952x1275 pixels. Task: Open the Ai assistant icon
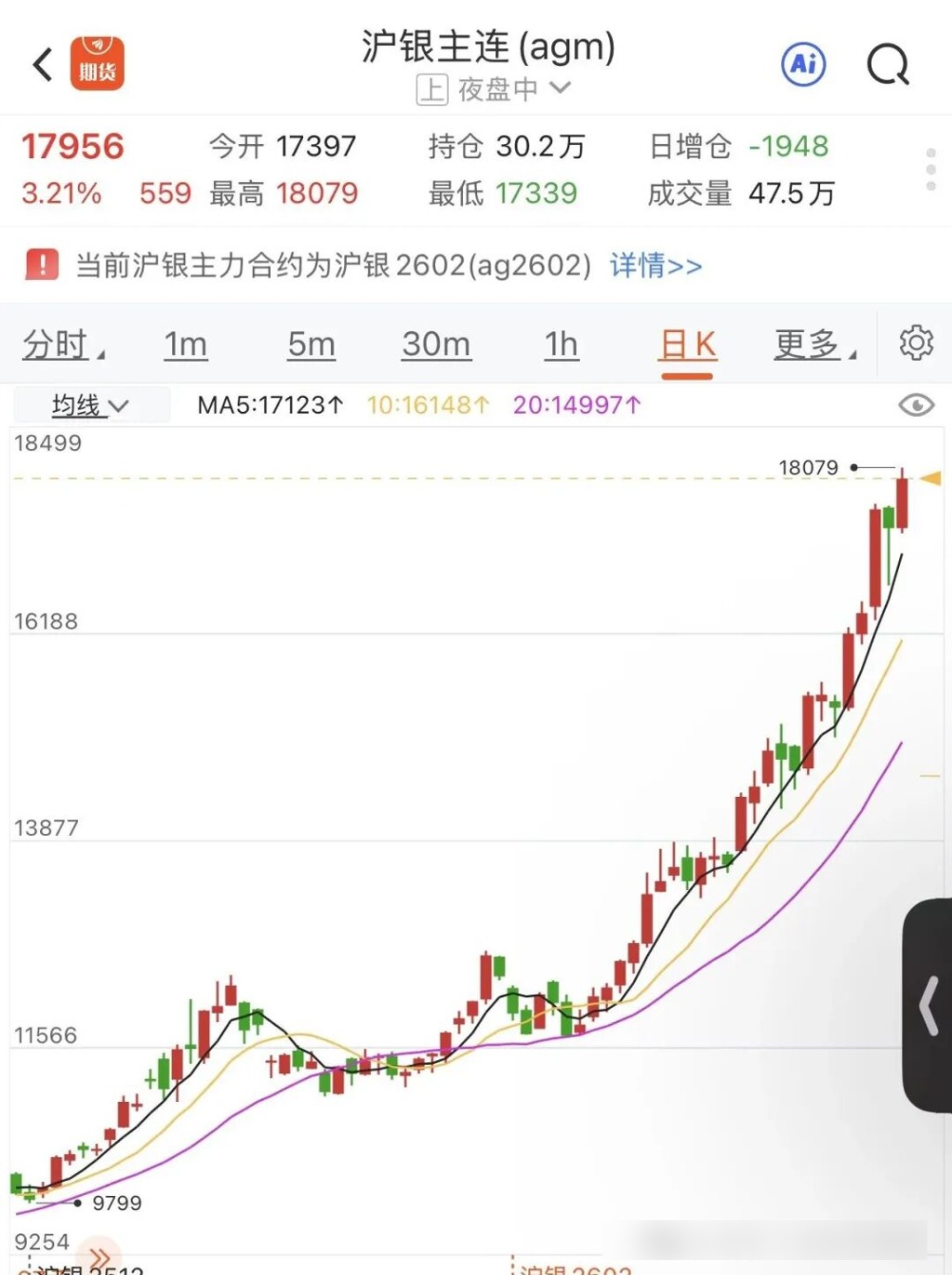(x=803, y=64)
